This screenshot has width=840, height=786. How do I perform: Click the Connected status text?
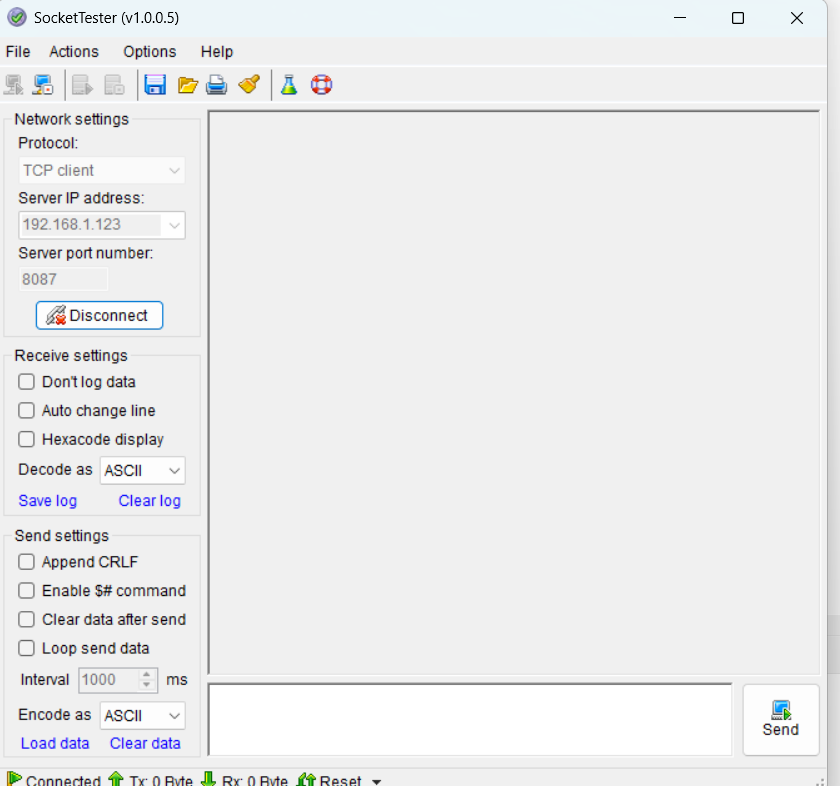point(63,781)
